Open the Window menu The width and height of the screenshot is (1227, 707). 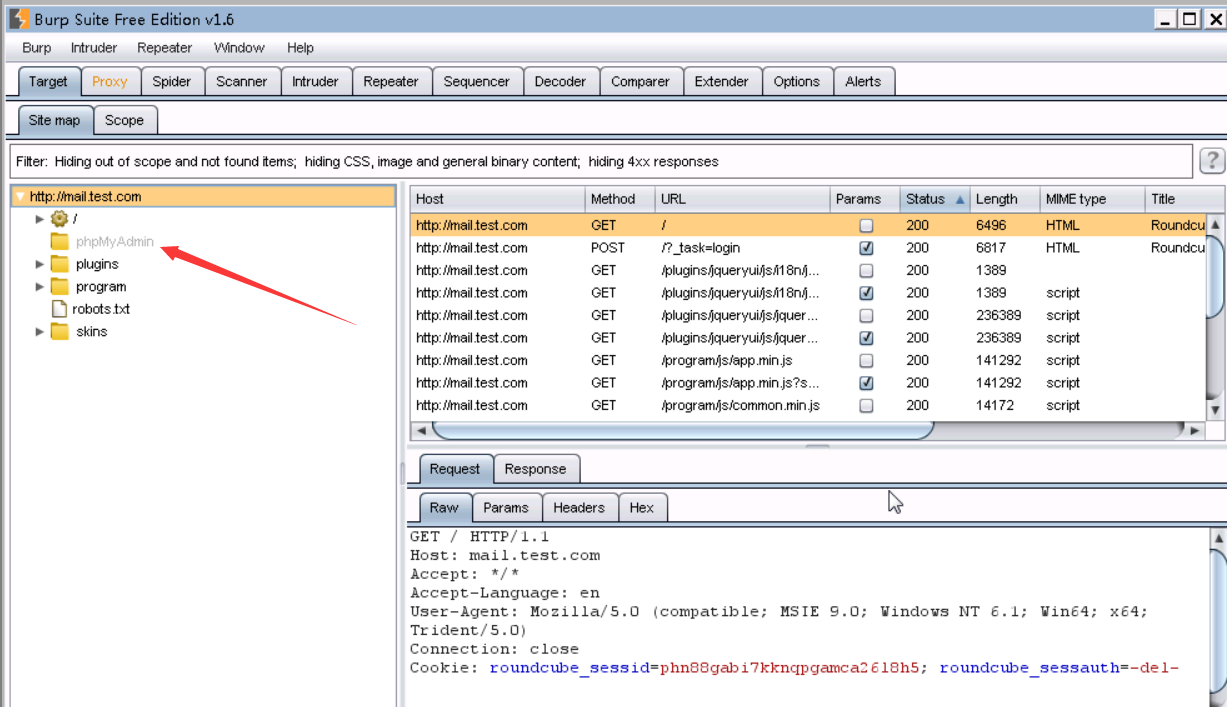pos(239,48)
